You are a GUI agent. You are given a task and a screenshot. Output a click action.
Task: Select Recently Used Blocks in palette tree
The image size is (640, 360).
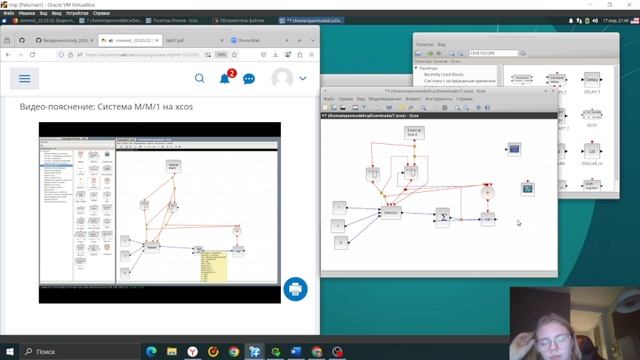[x=444, y=74]
